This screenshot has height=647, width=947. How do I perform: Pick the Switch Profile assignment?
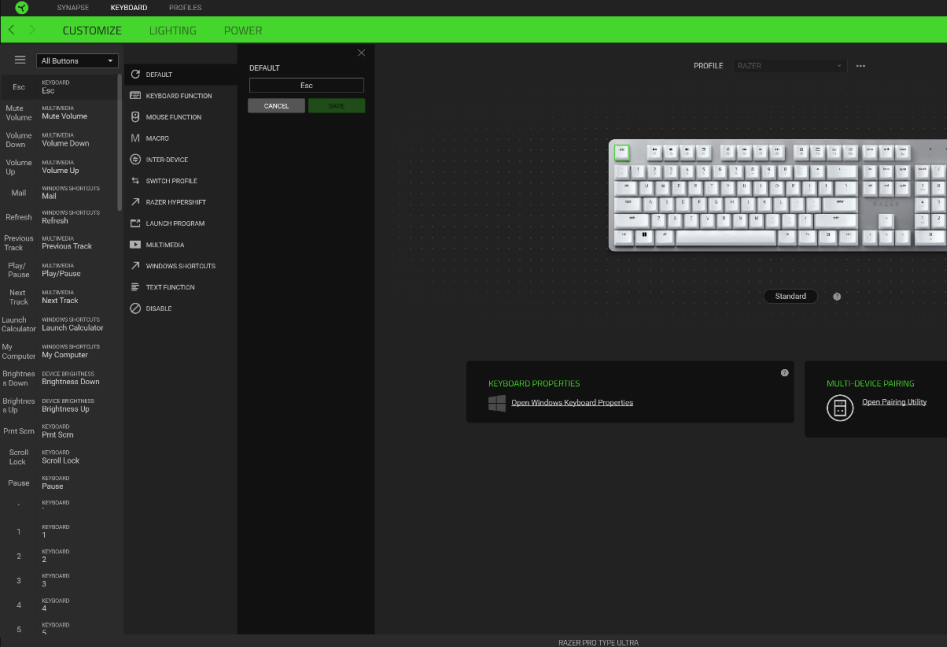[172, 180]
